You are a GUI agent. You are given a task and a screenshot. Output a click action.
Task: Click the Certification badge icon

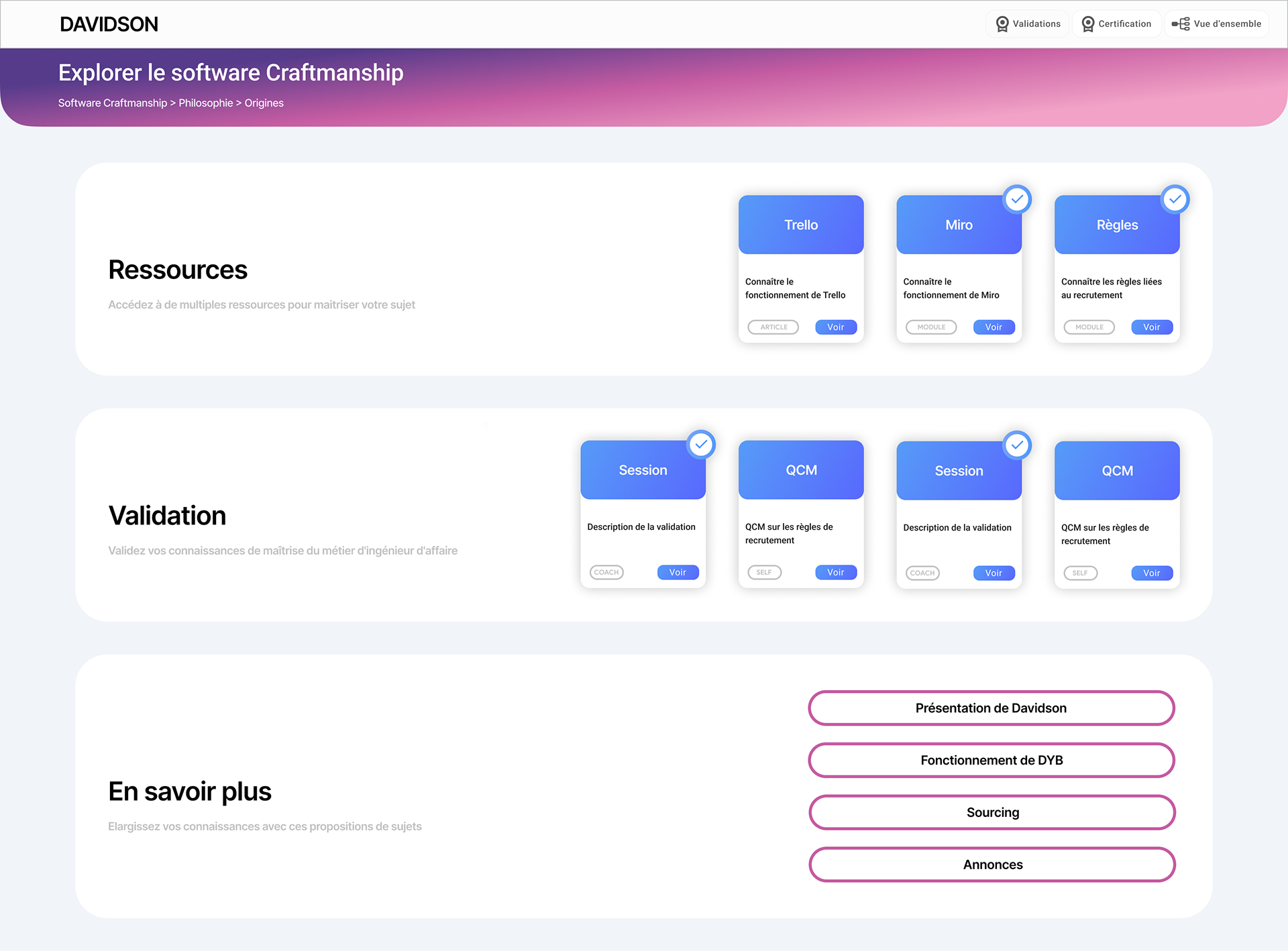[1087, 24]
